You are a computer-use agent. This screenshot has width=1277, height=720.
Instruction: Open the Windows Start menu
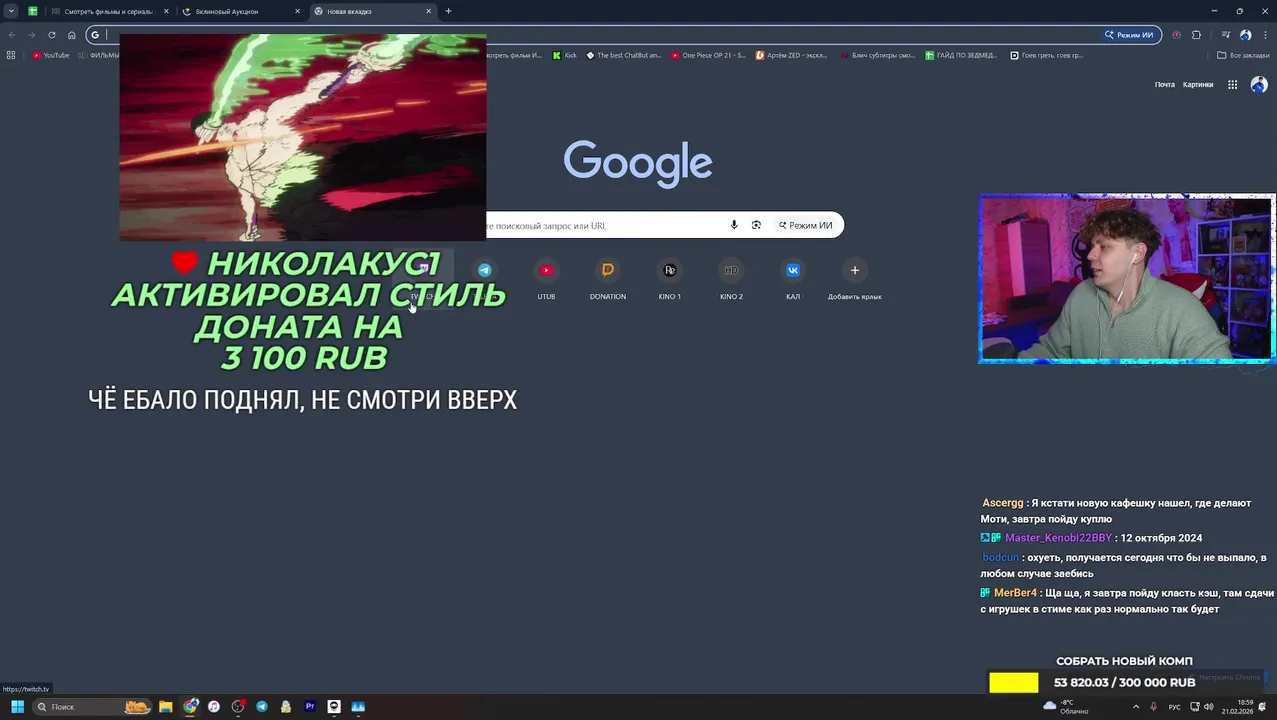coord(17,707)
